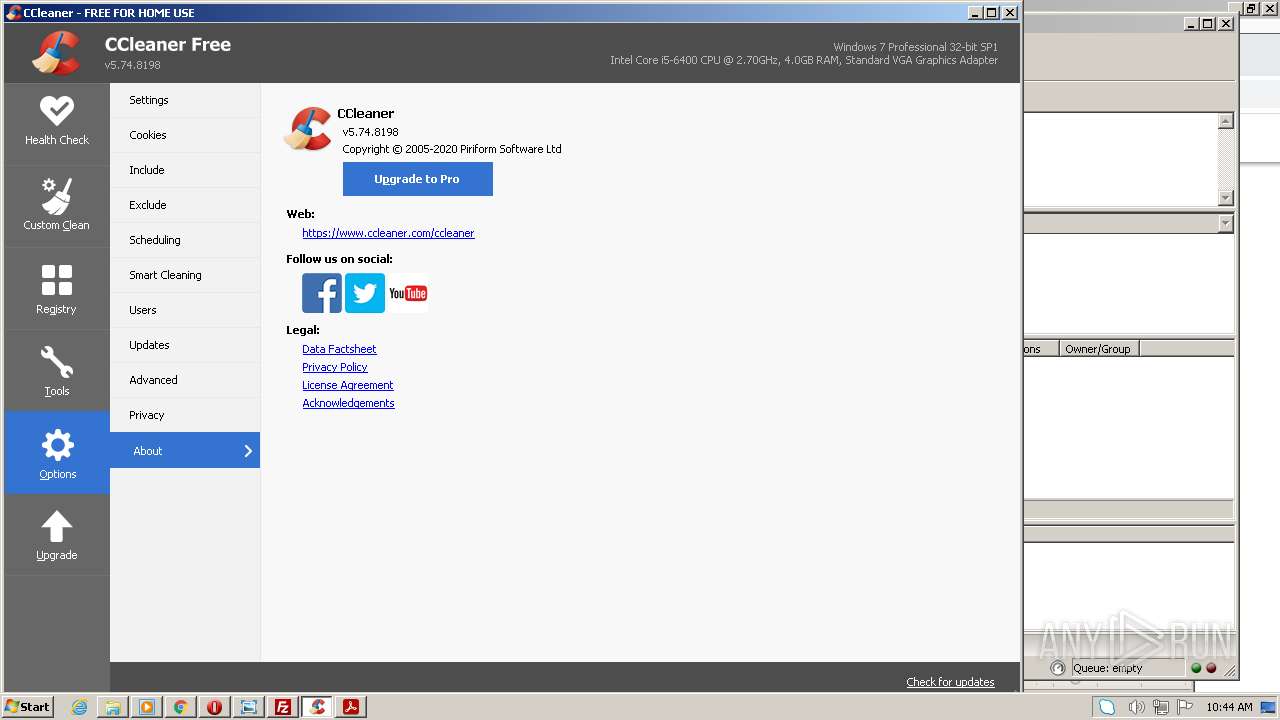Click the volume speaker tray icon

1136,707
